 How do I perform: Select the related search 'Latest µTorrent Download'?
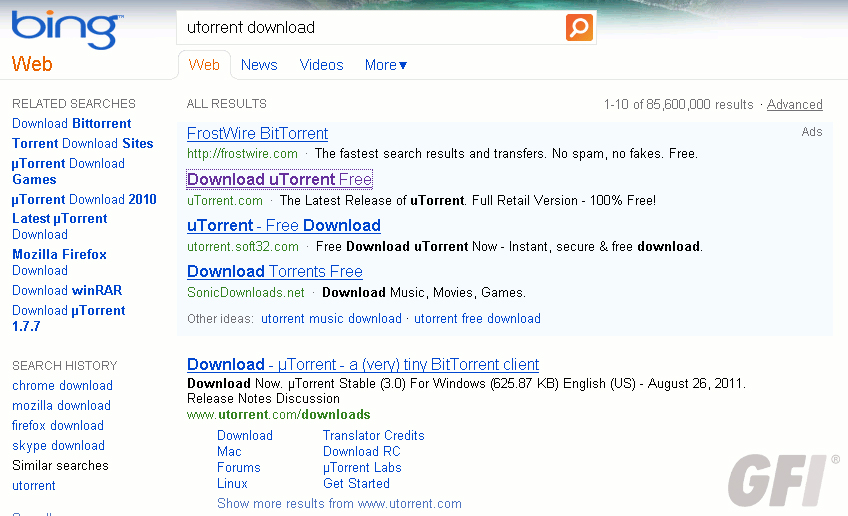pos(59,227)
